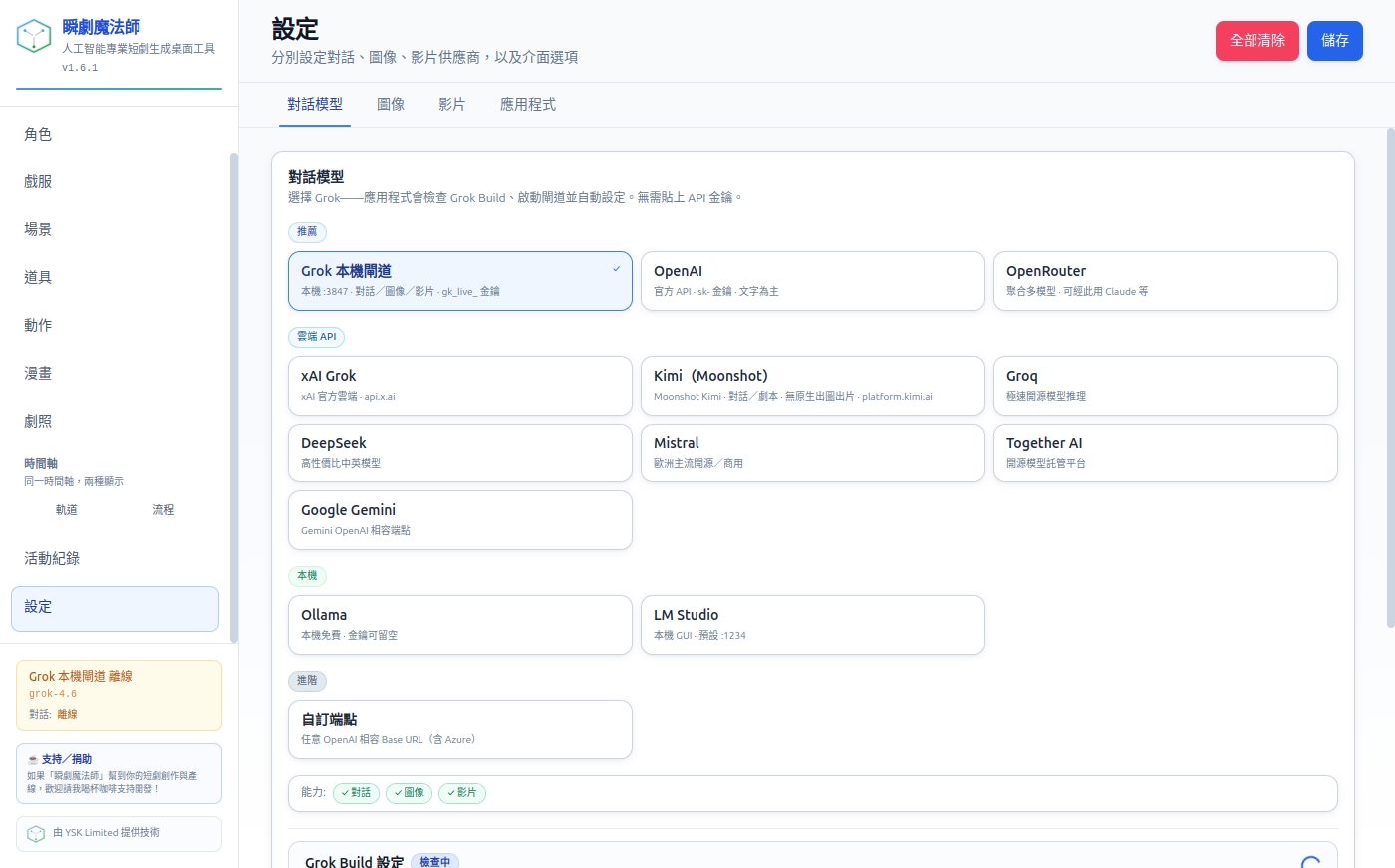Select the DeepSeek provider card
Screen dimensions: 1395x868
coord(460,453)
